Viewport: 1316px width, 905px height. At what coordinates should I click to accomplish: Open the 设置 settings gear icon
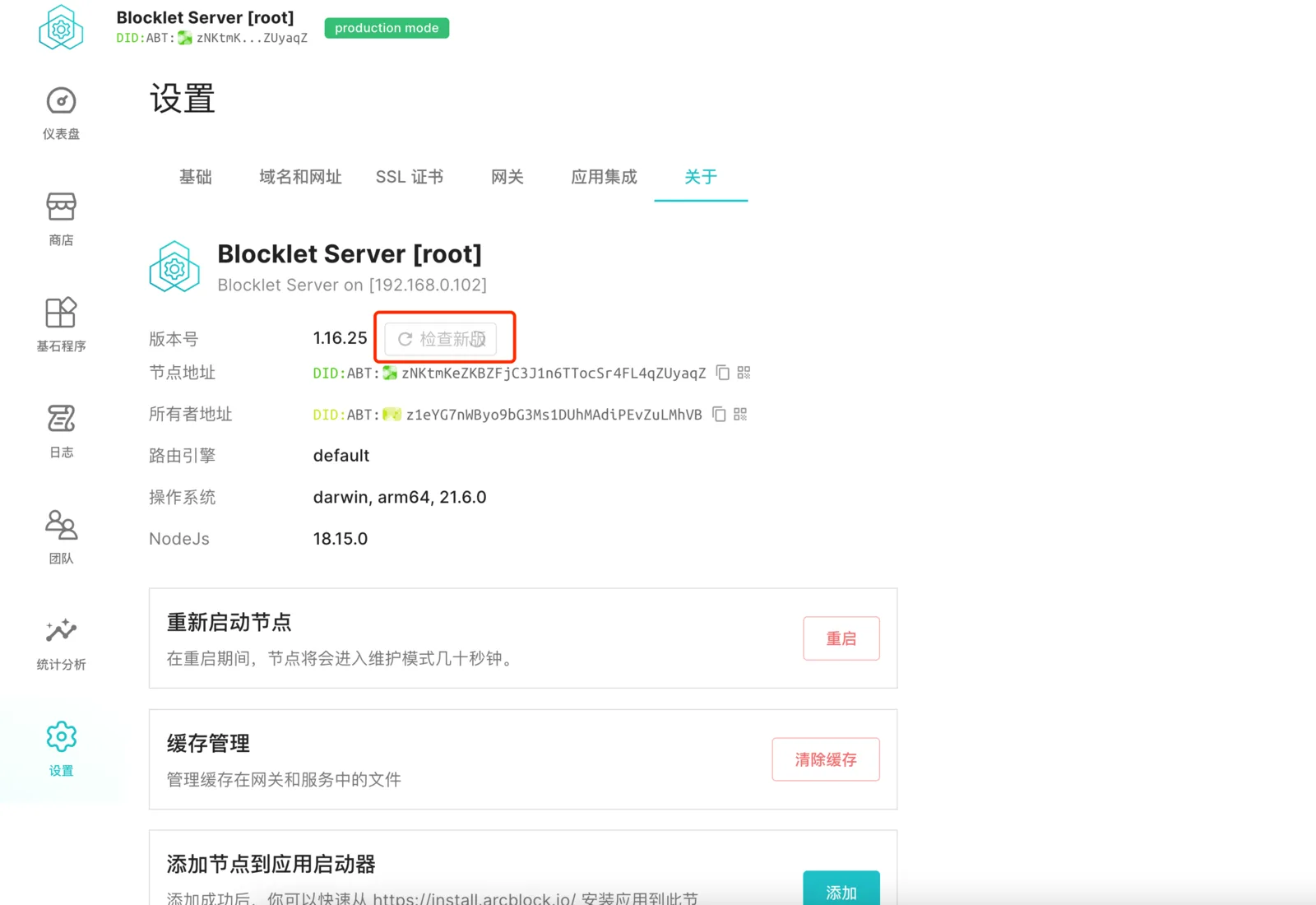coord(61,737)
